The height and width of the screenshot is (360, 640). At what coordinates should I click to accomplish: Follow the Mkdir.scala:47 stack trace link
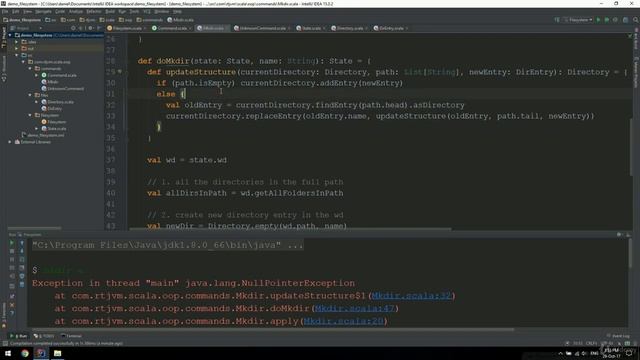355,308
